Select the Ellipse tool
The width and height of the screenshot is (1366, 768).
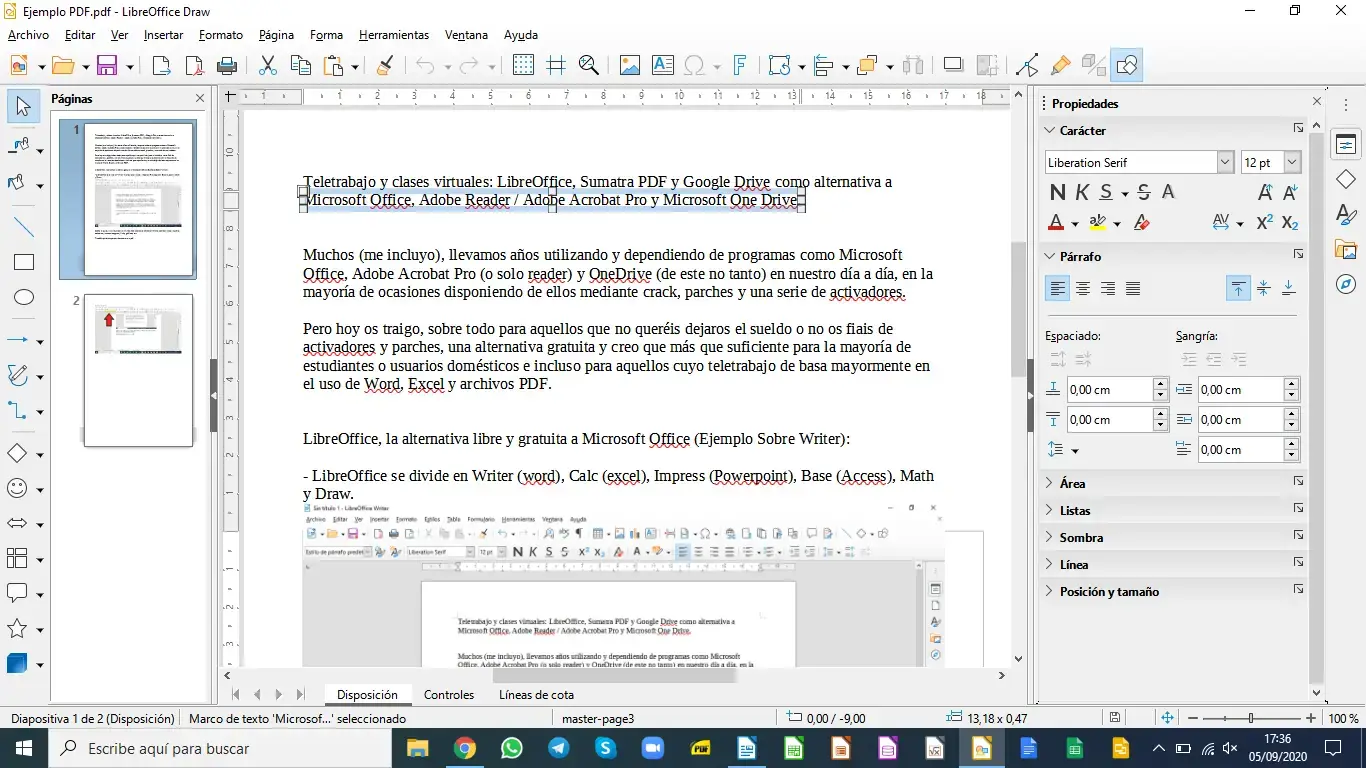(x=24, y=298)
